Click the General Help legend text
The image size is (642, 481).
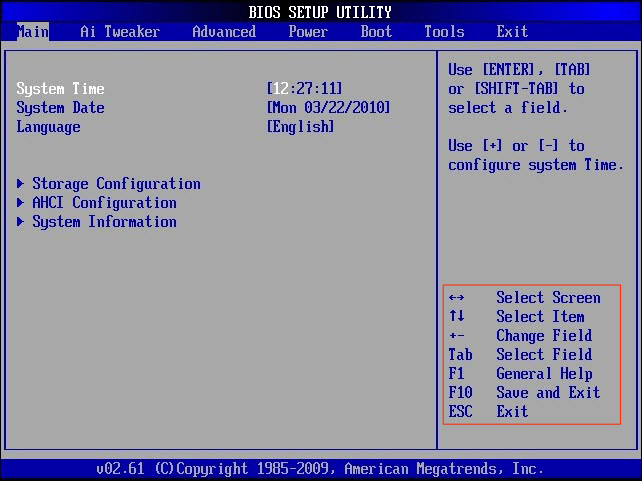[x=544, y=374]
